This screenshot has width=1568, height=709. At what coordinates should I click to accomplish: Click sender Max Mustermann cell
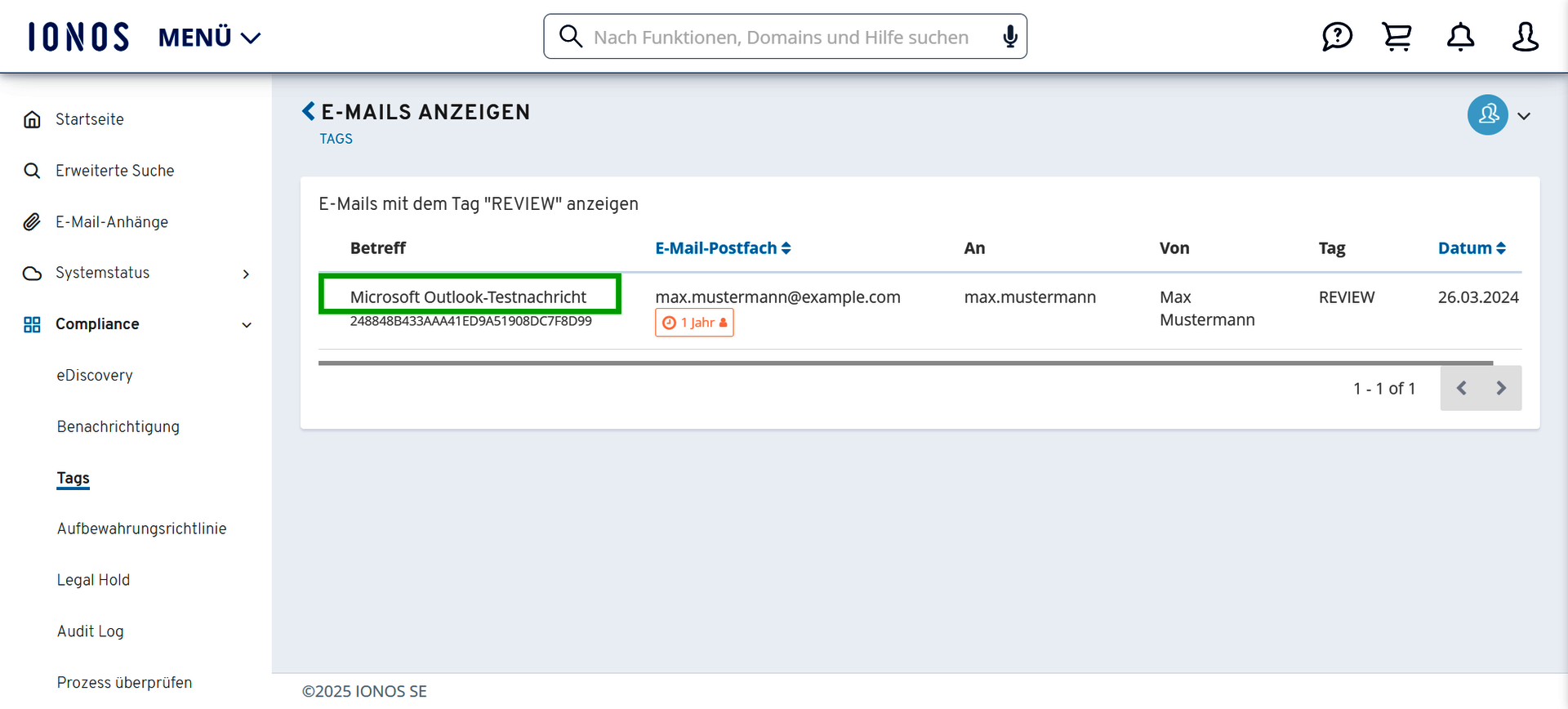[1207, 309]
